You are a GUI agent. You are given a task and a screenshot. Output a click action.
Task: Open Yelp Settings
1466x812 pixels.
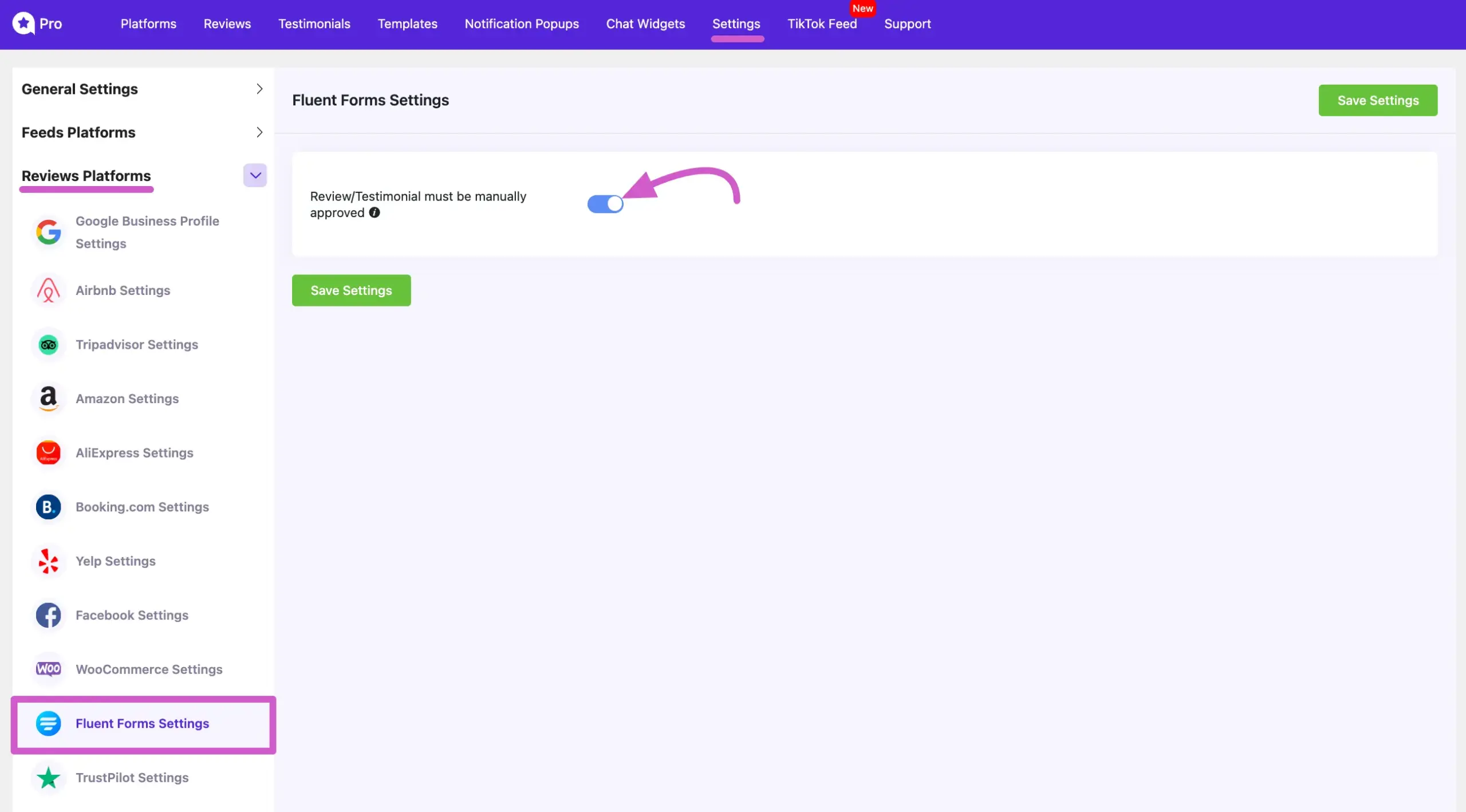(x=115, y=561)
